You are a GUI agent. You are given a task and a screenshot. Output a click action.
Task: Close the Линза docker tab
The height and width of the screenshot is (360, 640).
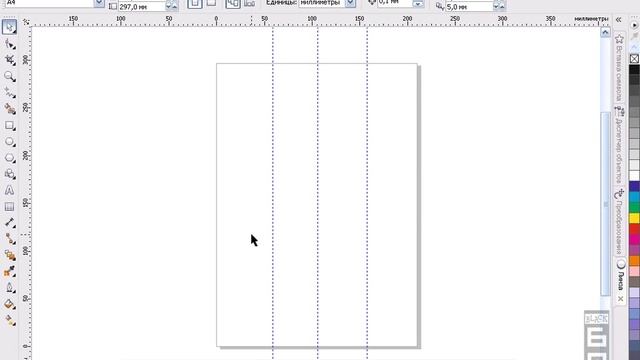620,299
